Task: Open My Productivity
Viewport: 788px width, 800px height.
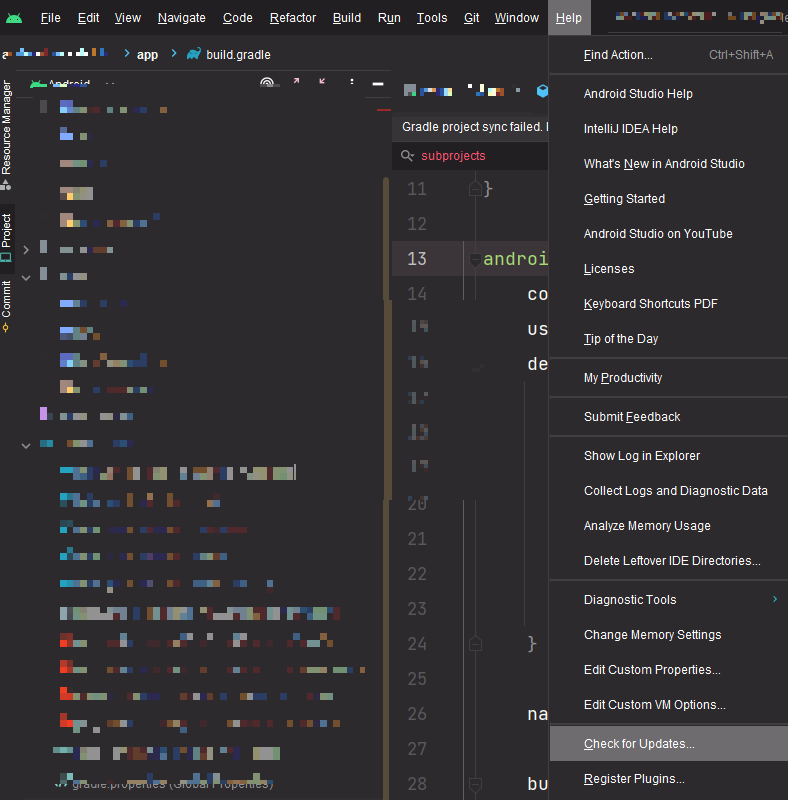Action: pyautogui.click(x=669, y=378)
